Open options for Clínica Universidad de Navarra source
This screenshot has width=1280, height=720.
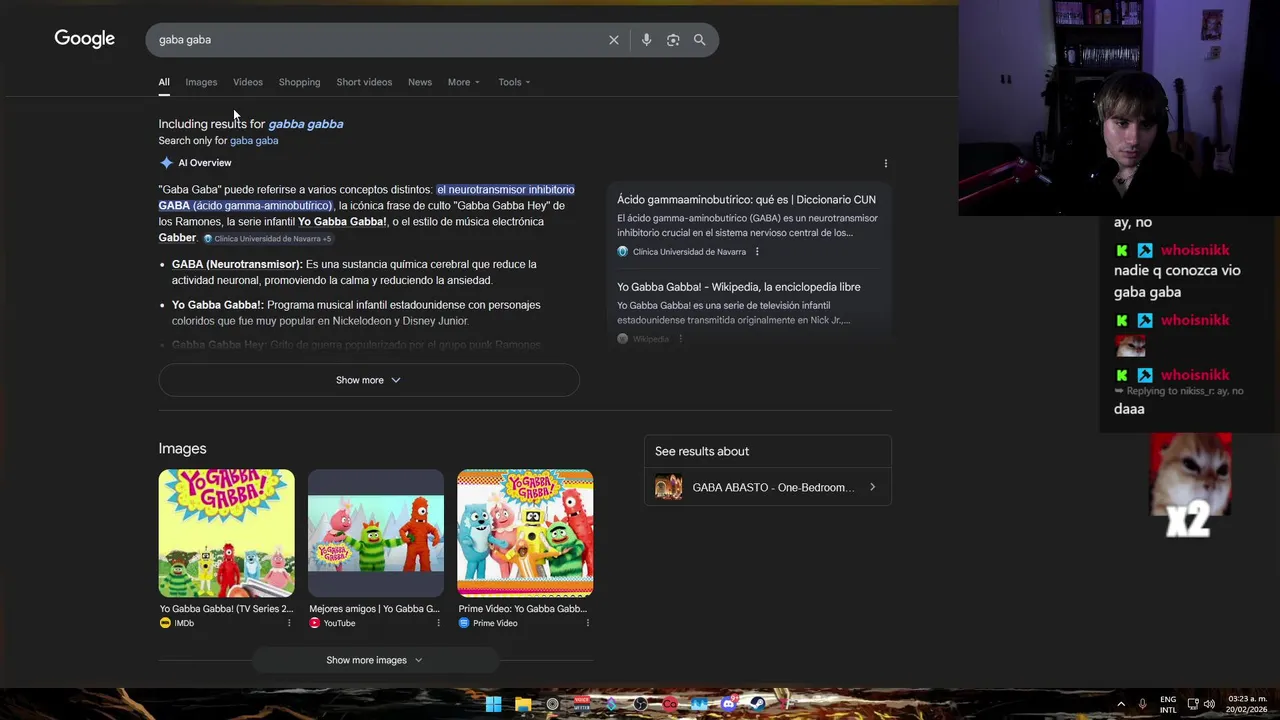757,252
